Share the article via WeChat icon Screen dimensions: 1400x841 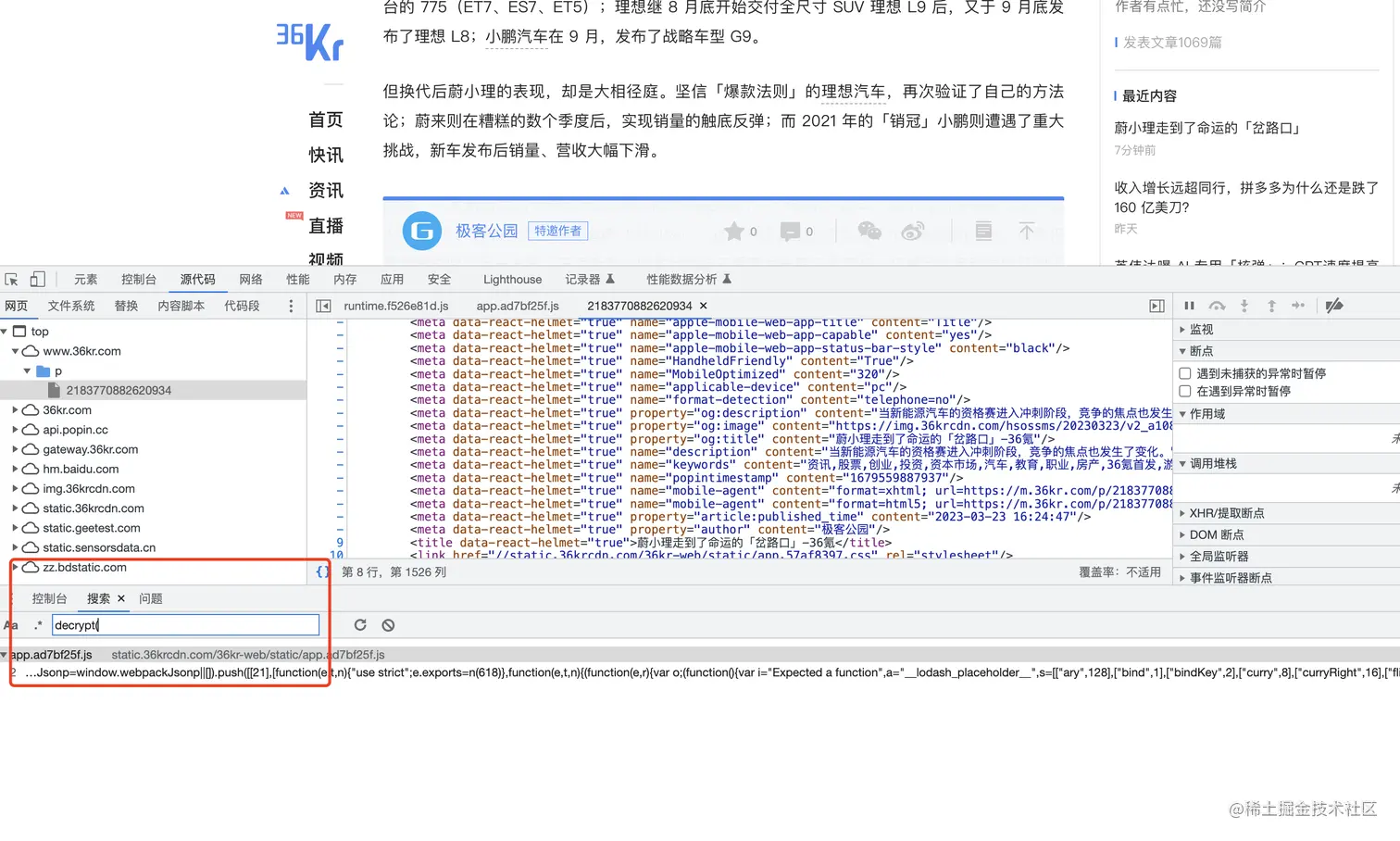(869, 231)
